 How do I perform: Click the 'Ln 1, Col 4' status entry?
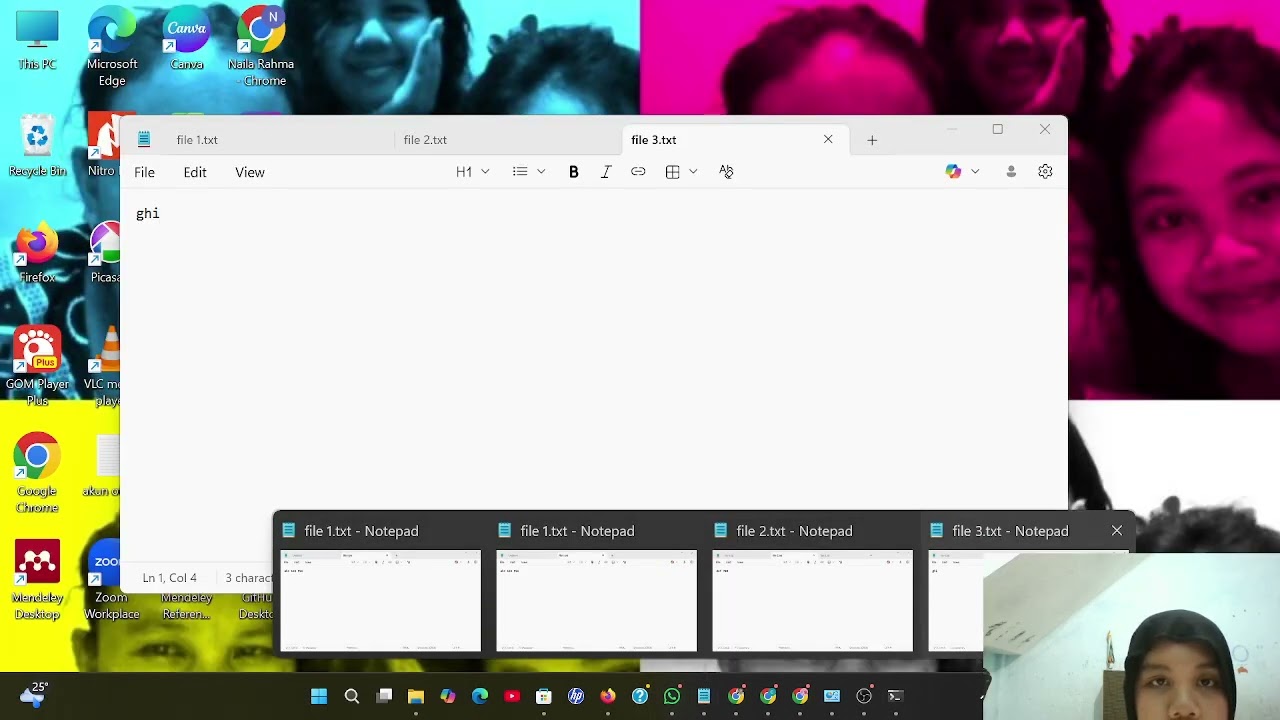170,578
